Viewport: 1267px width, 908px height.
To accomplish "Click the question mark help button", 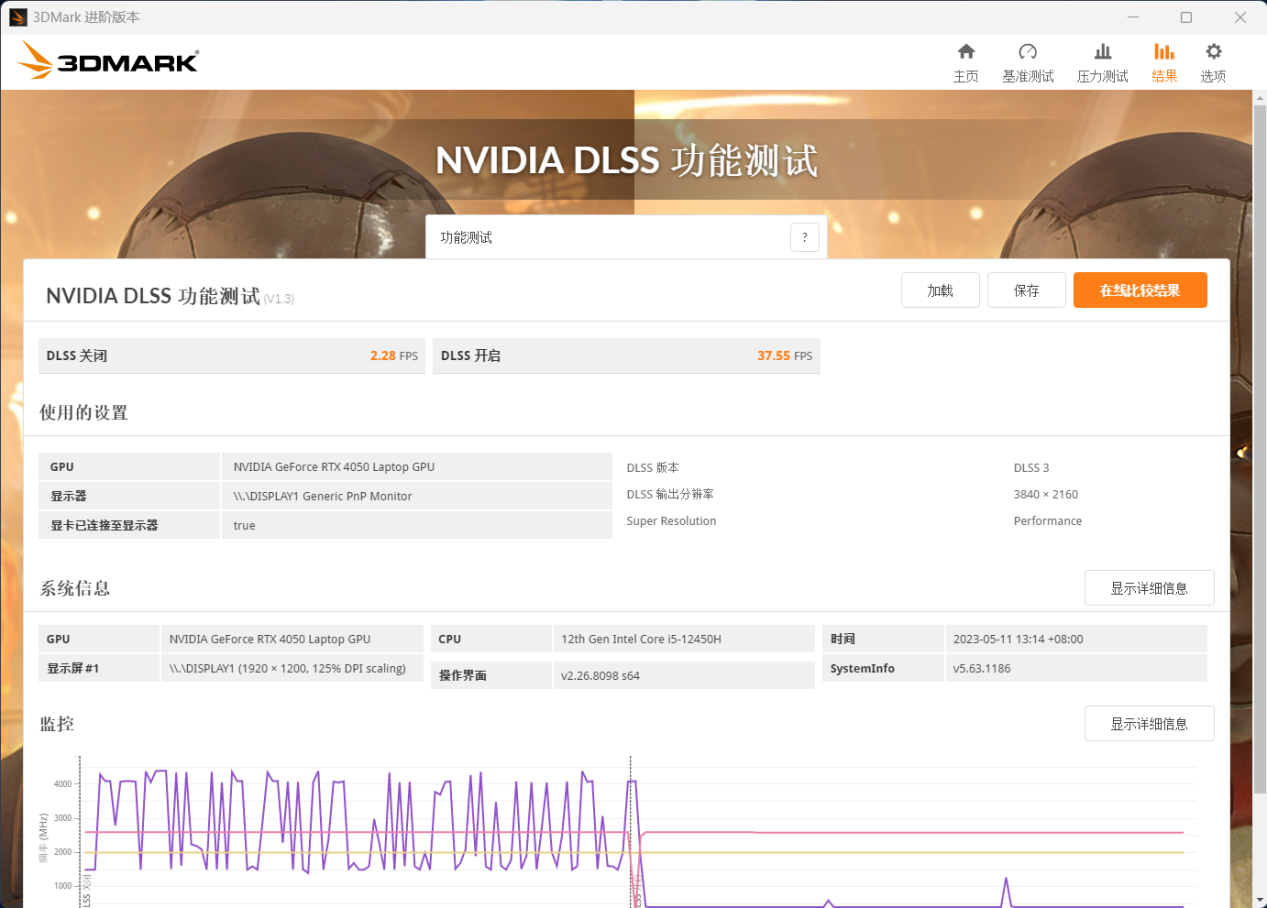I will click(804, 238).
